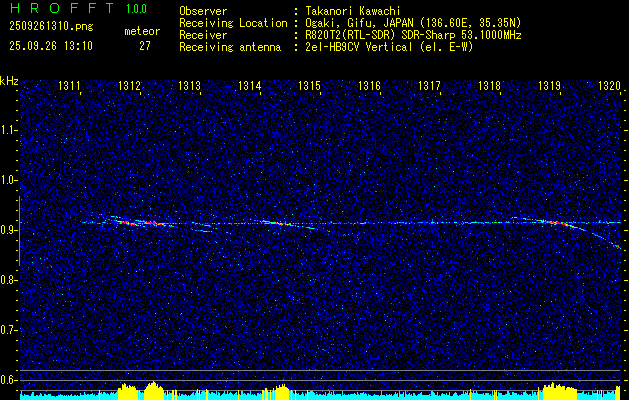
Task: Click the 1.0 frequency axis label
Action: tap(9, 180)
